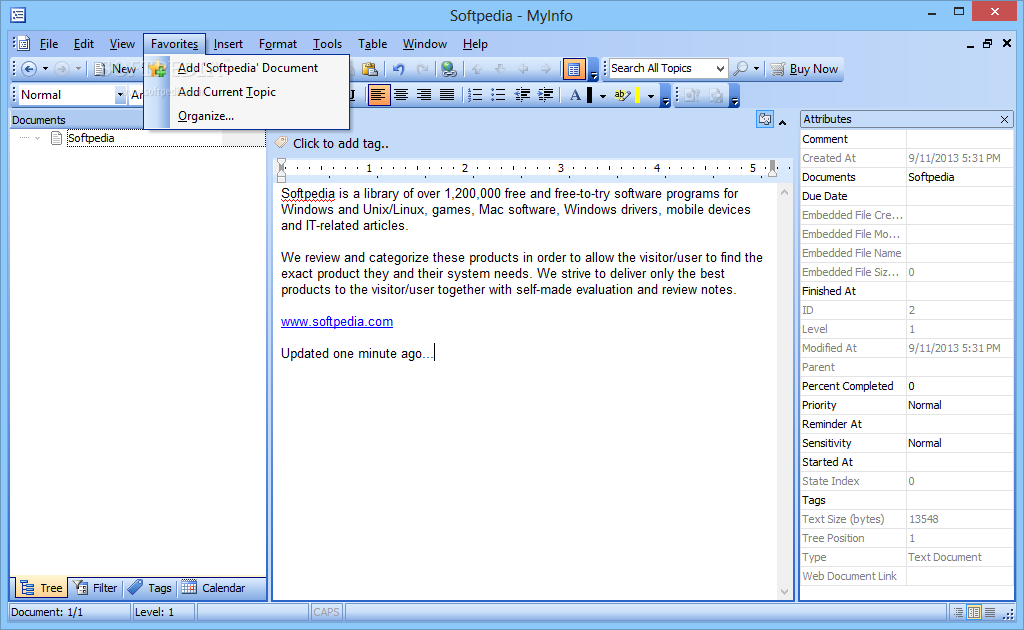The height and width of the screenshot is (630, 1024).
Task: Collapse the Softpedia tree node chevron
Action: click(x=37, y=138)
